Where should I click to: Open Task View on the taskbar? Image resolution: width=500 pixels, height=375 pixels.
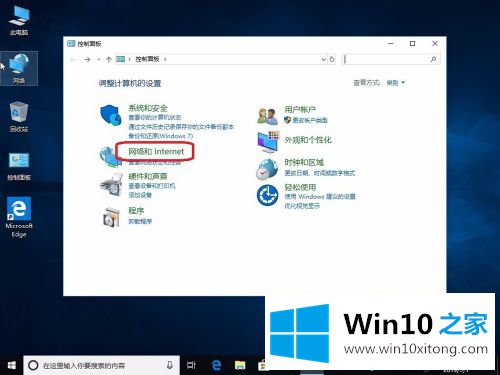click(x=191, y=365)
